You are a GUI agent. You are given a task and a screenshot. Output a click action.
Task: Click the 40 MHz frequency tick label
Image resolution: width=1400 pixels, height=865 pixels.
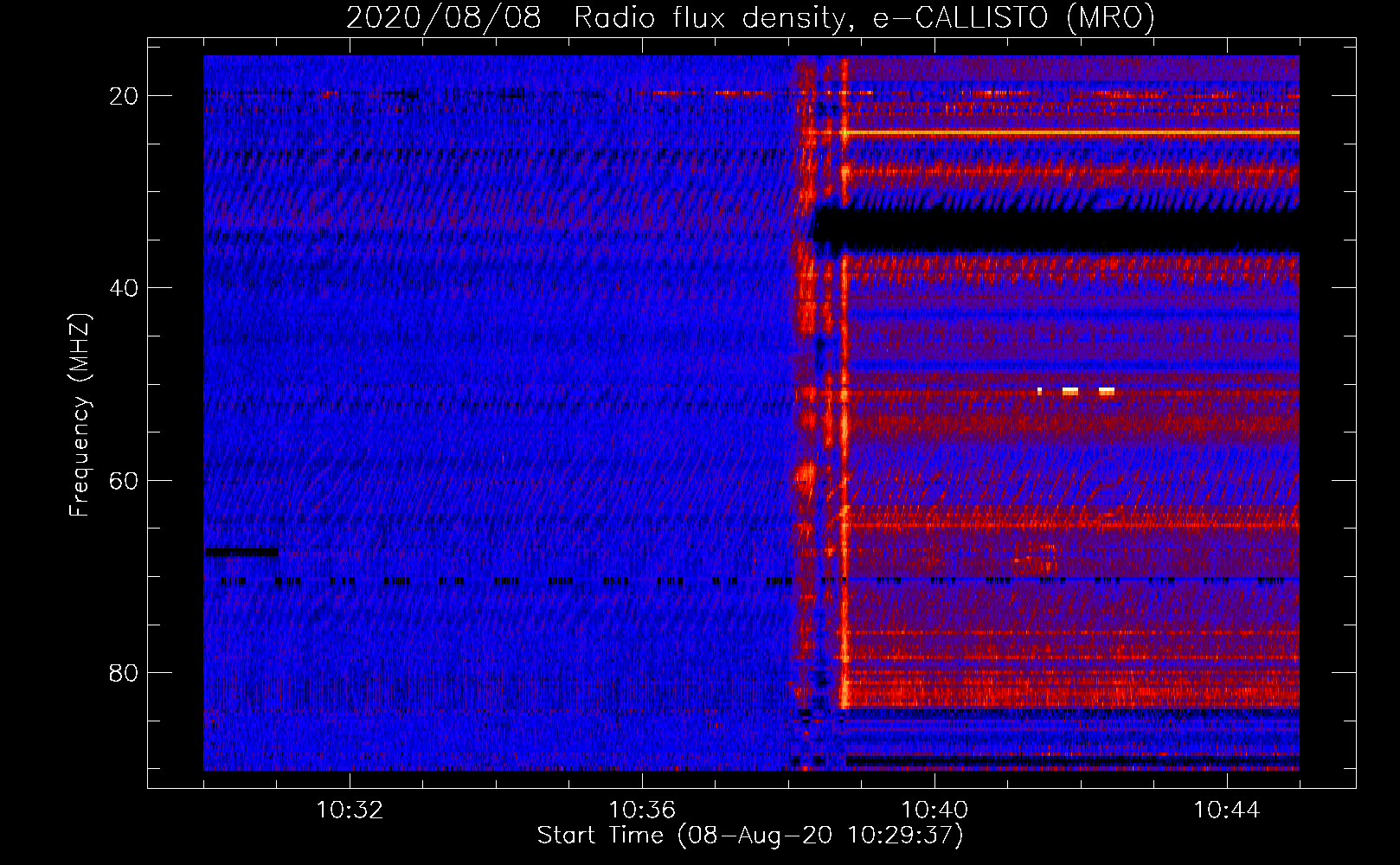[124, 288]
